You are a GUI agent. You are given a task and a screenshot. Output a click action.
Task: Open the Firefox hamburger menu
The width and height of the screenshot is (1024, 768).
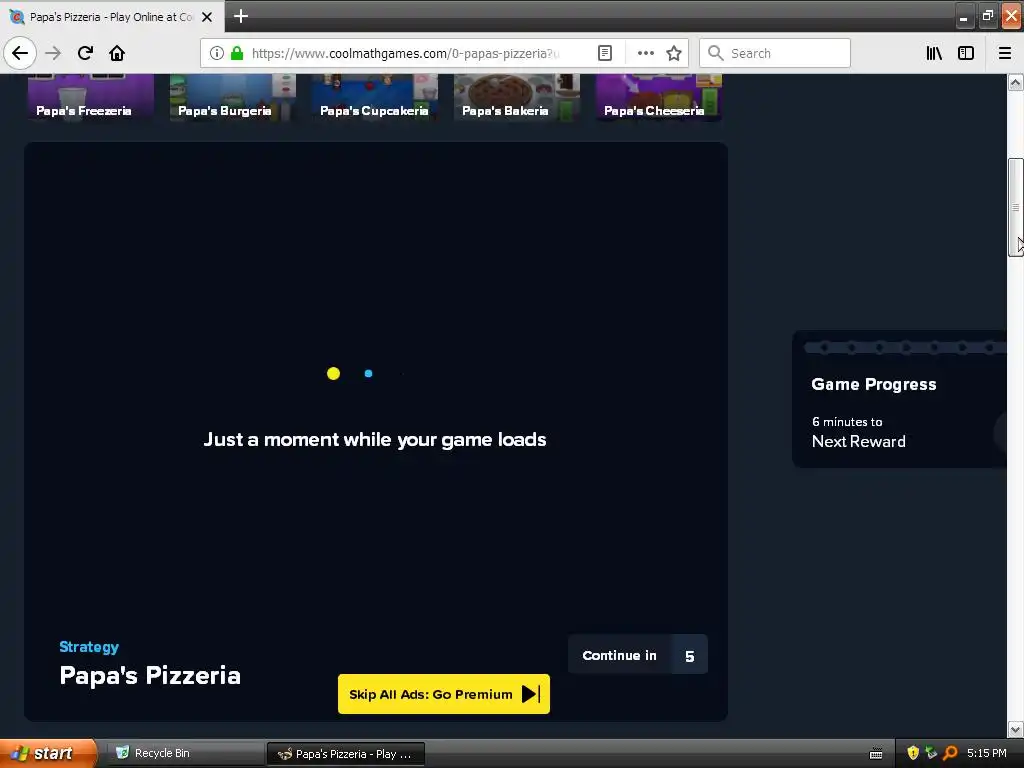tap(1005, 53)
